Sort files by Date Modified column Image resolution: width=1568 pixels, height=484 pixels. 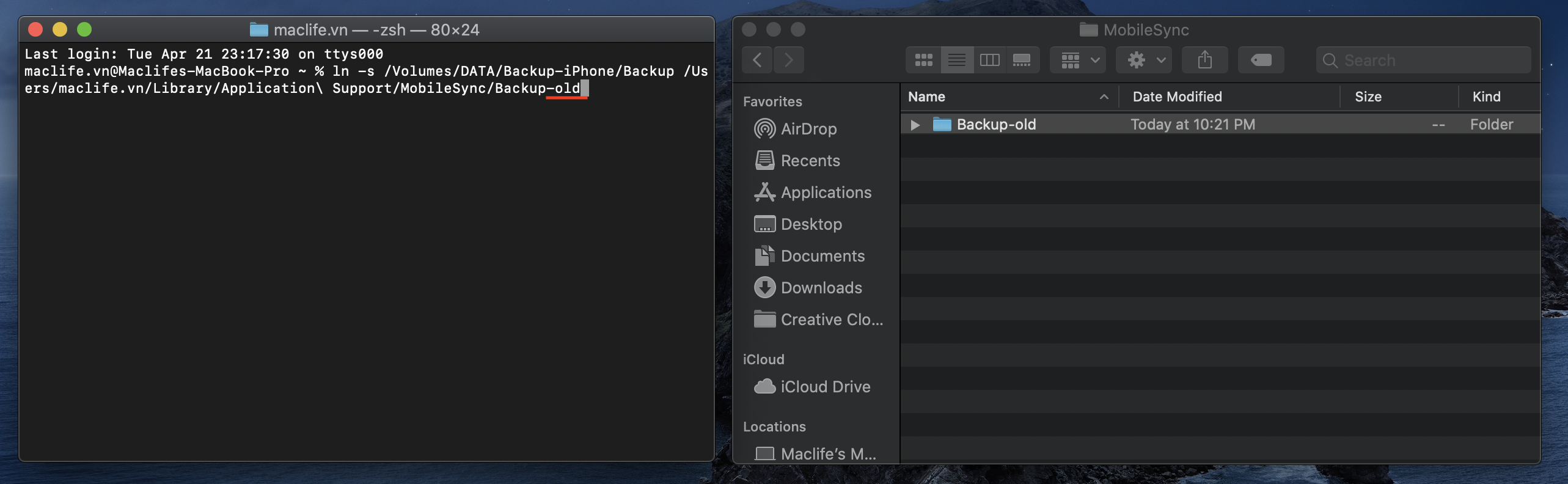pyautogui.click(x=1177, y=97)
